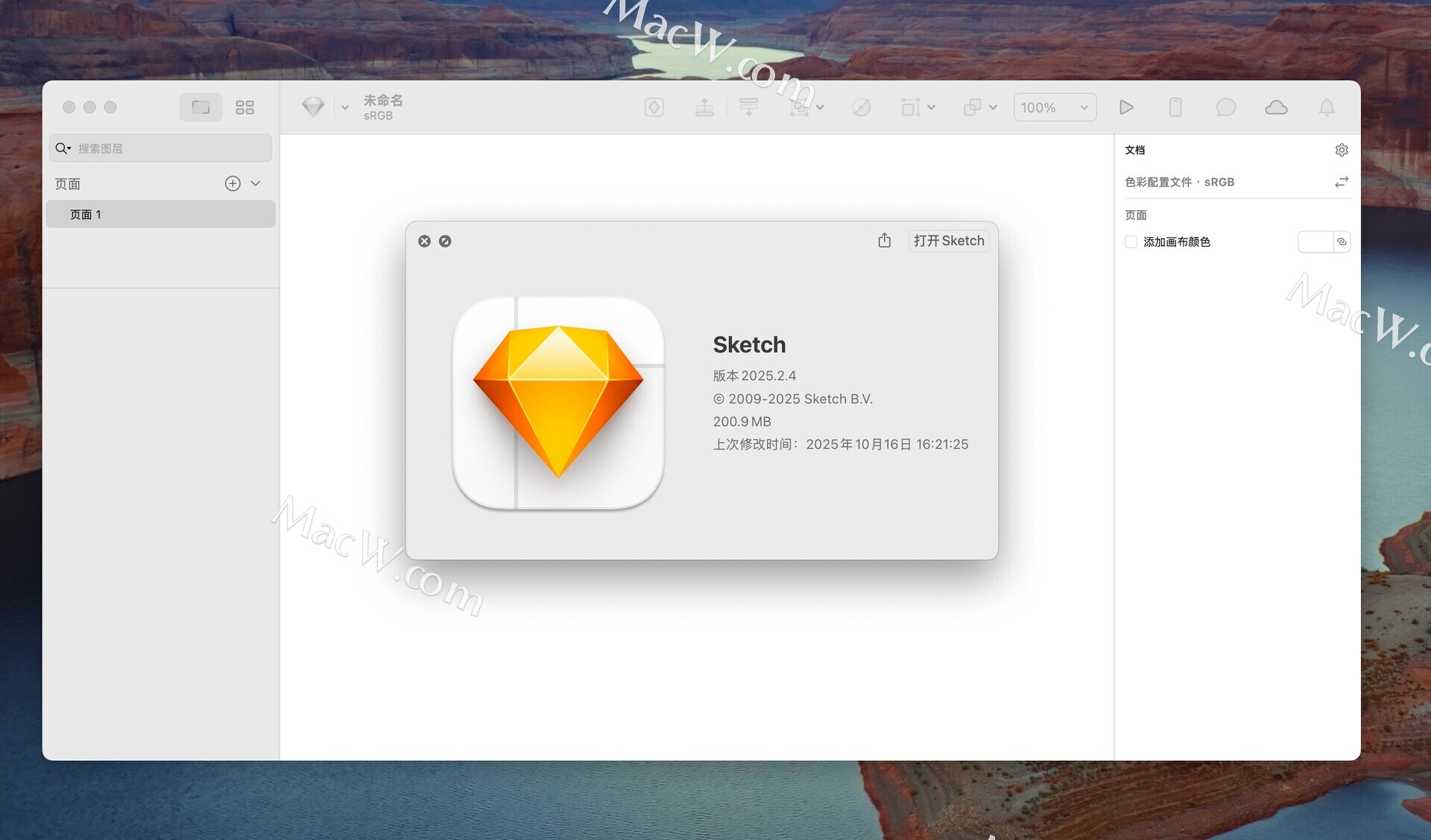
Task: Click the 打开 Sketch button
Action: click(x=948, y=240)
